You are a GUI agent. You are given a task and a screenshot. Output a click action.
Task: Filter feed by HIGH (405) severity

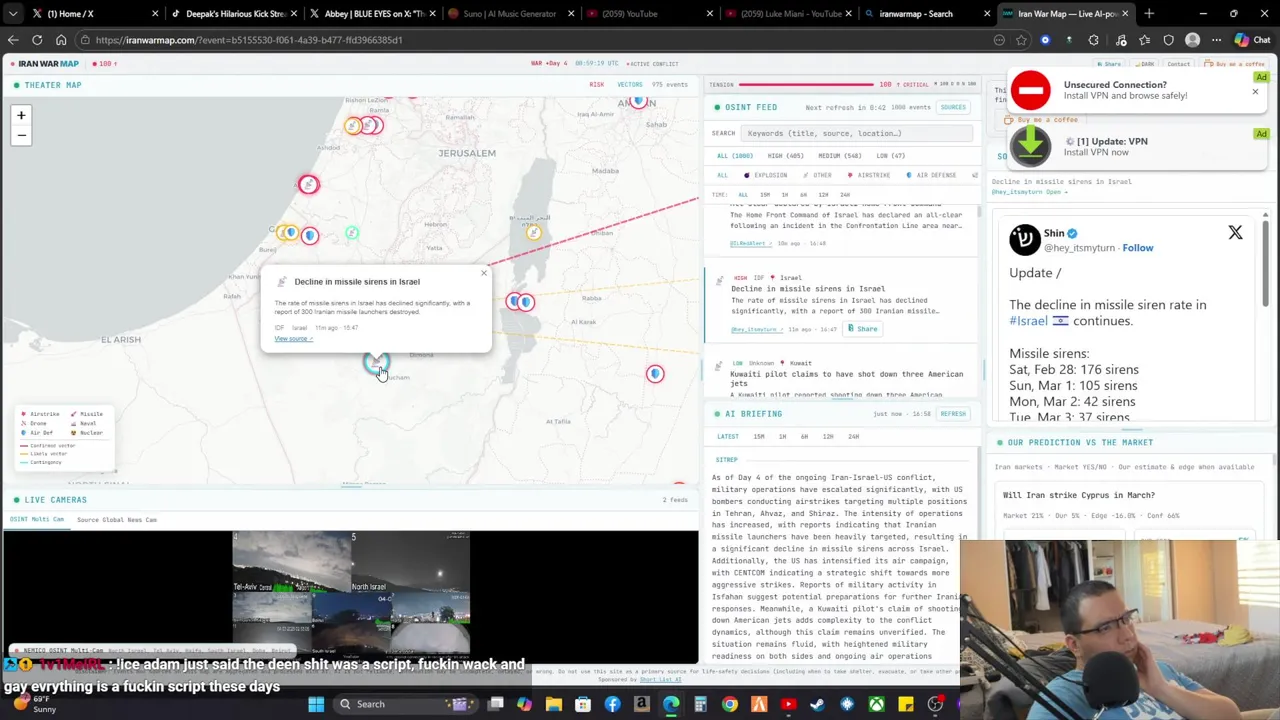point(786,156)
